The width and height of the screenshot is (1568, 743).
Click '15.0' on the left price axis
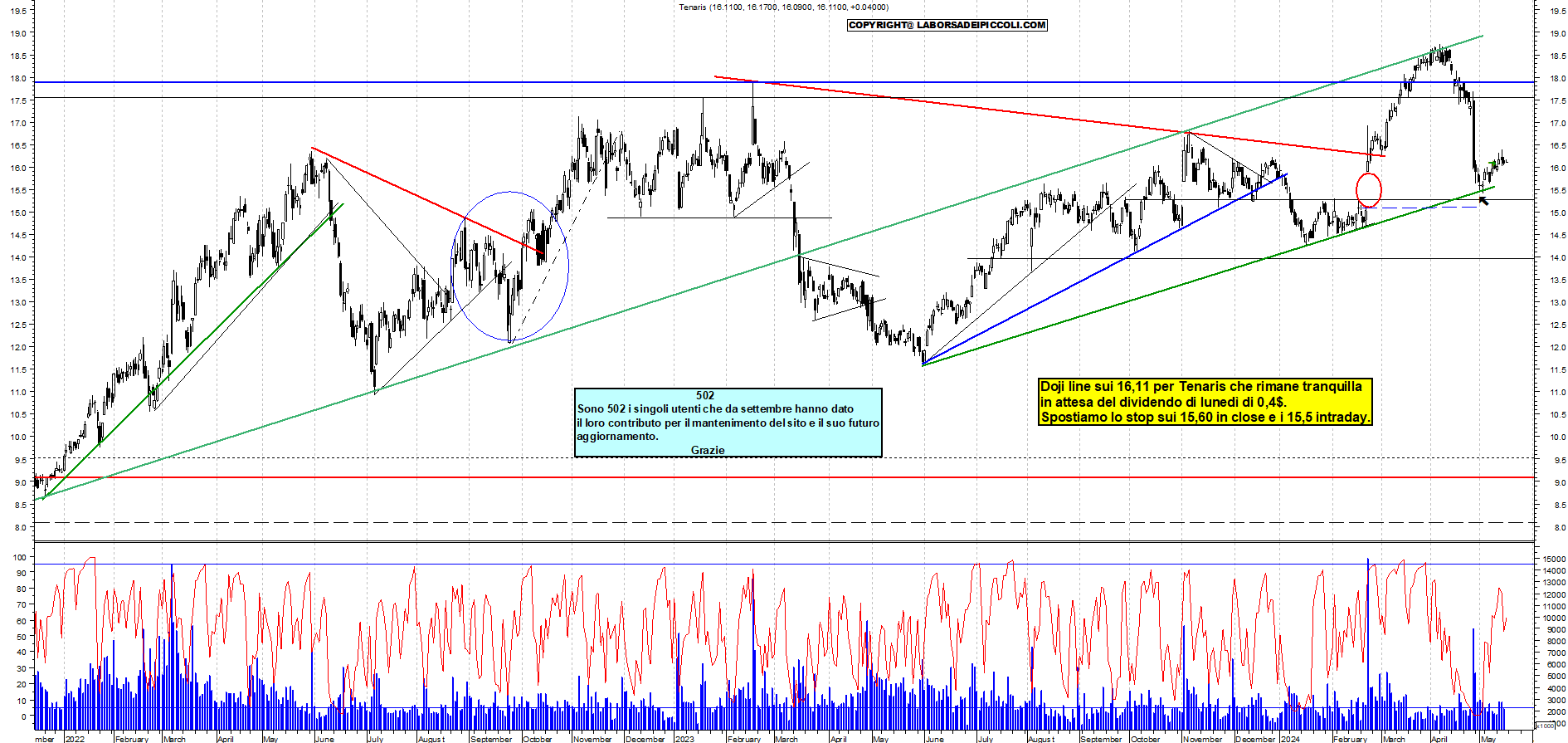point(17,213)
